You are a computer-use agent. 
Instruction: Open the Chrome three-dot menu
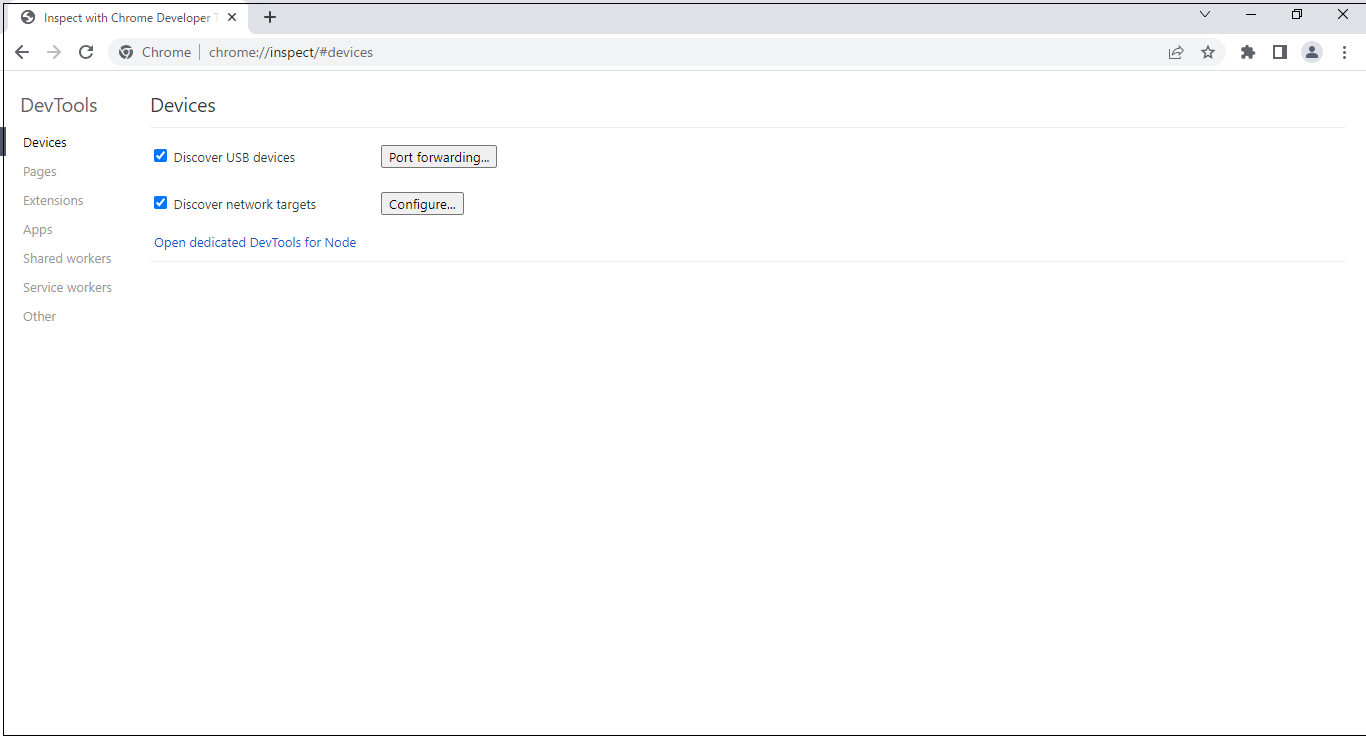(1344, 52)
